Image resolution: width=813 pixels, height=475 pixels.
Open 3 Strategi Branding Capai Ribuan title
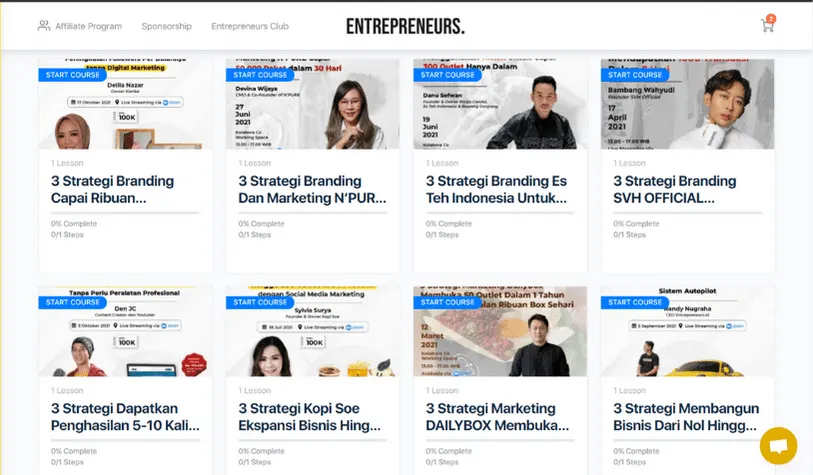(x=113, y=189)
